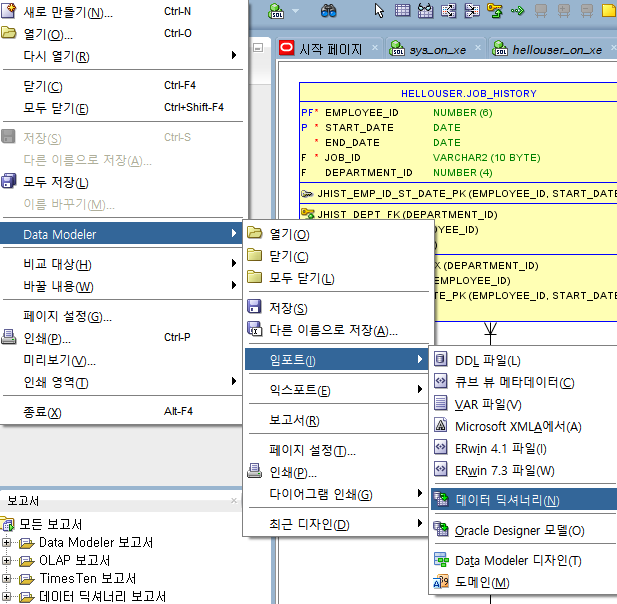
Task: Expand the 다시 열기(R) submenu
Action: pos(122,56)
